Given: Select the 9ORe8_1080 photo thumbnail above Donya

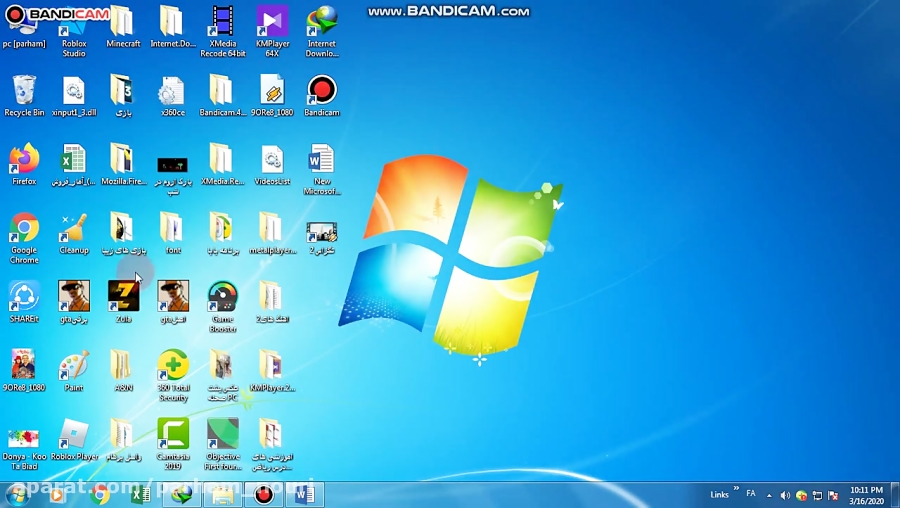Looking at the screenshot, I should pos(24,371).
